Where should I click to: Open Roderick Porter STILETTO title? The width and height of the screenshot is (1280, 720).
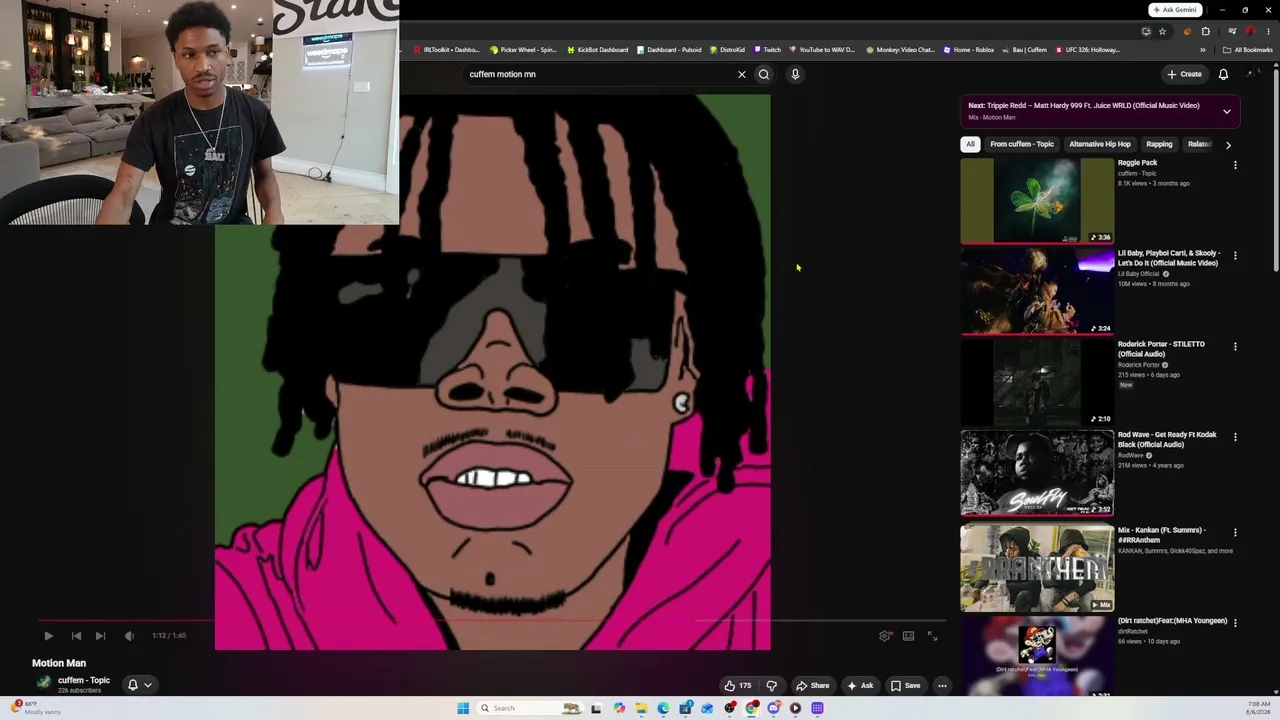pyautogui.click(x=1161, y=349)
